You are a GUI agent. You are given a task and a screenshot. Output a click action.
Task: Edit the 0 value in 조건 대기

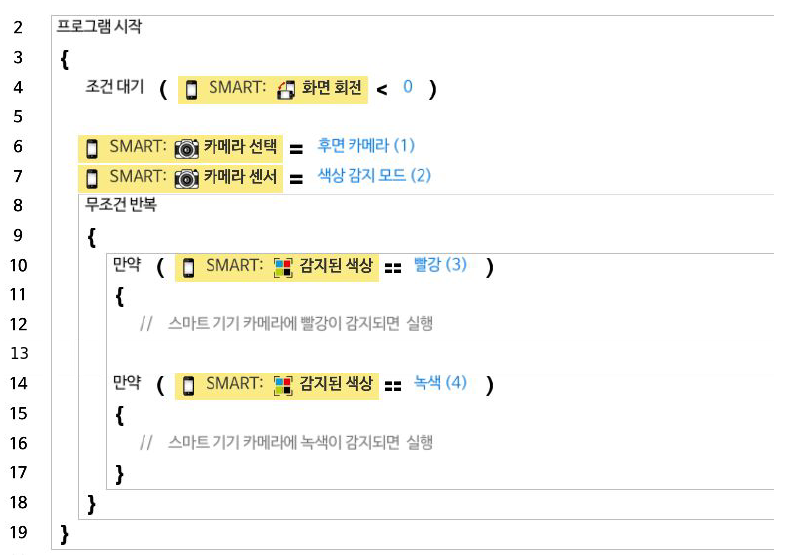click(x=408, y=87)
